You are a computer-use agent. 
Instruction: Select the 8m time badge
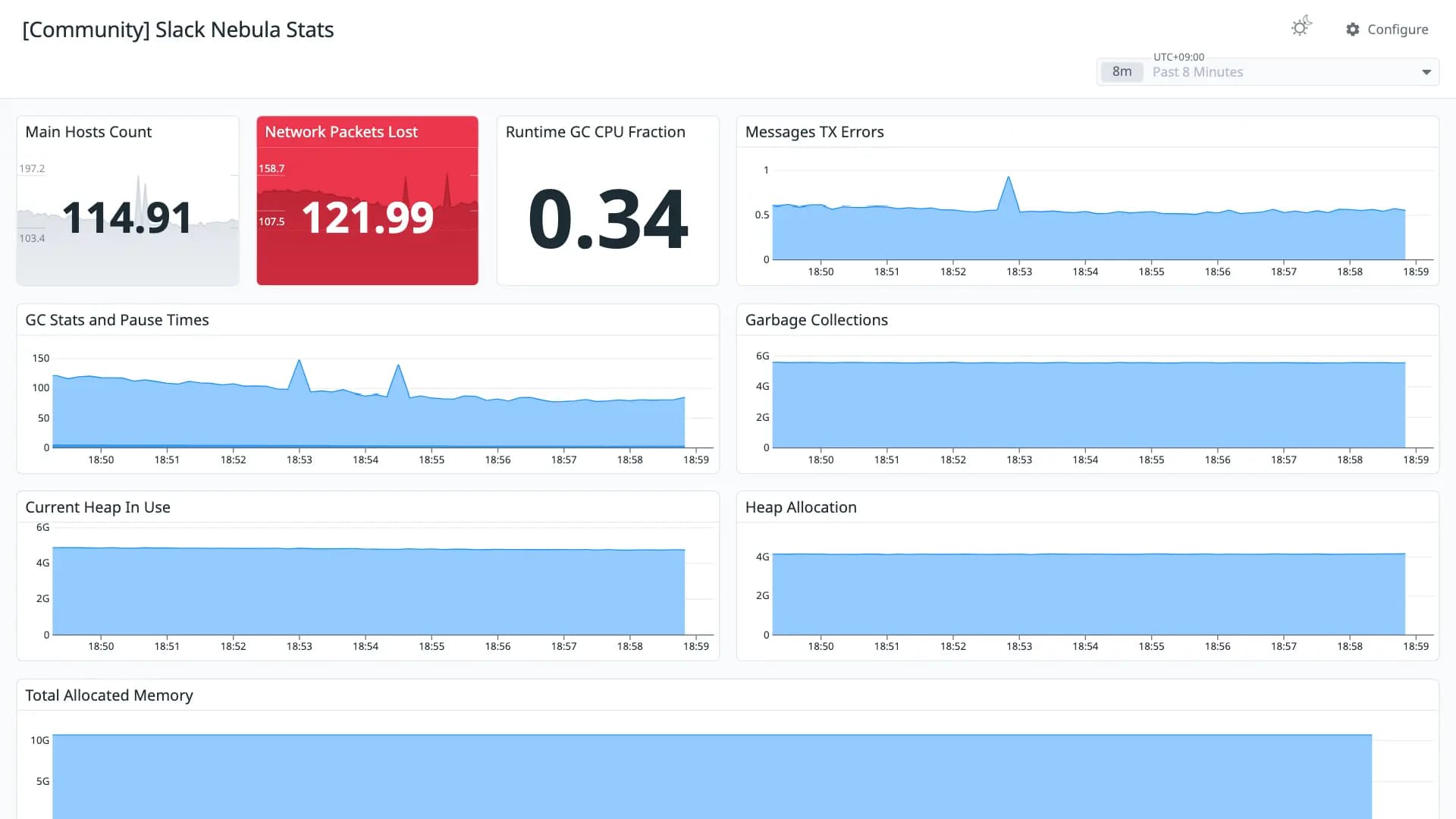[x=1122, y=71]
